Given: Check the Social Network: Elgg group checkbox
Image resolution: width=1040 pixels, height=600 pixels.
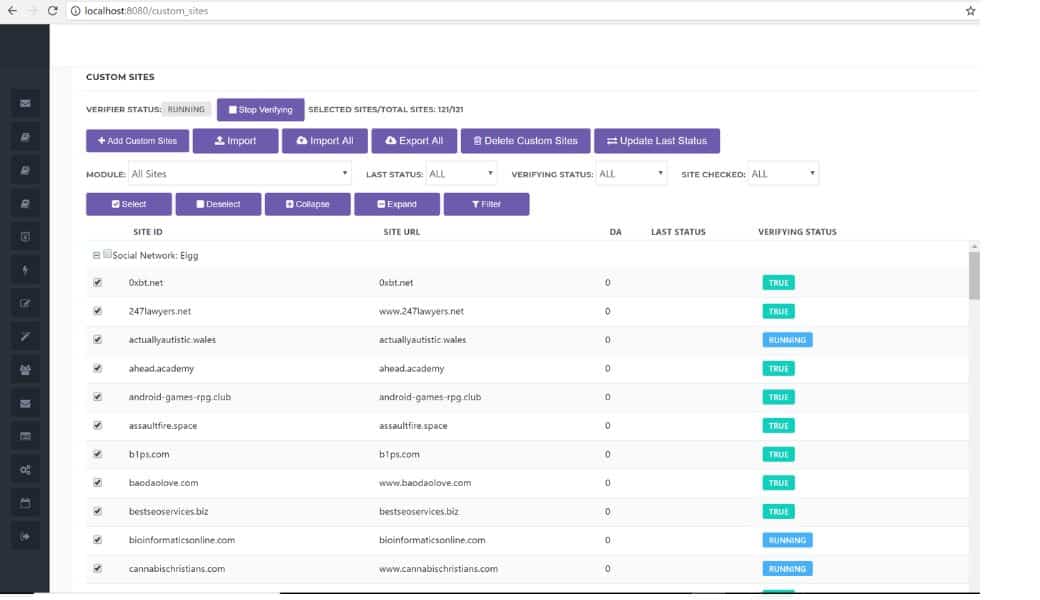Looking at the screenshot, I should pos(107,254).
